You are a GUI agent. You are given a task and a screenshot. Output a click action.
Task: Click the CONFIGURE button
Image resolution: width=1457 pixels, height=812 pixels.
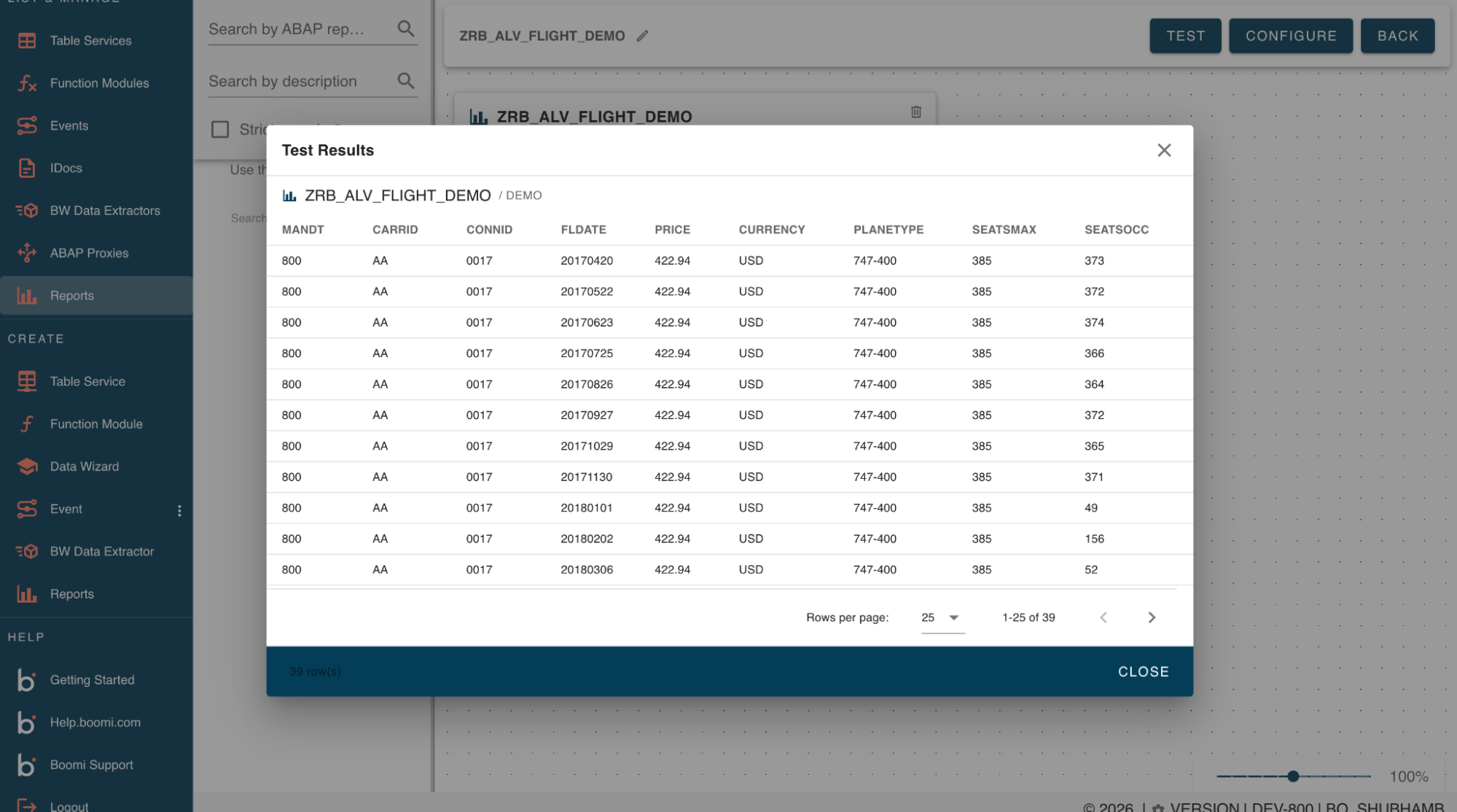(1290, 36)
